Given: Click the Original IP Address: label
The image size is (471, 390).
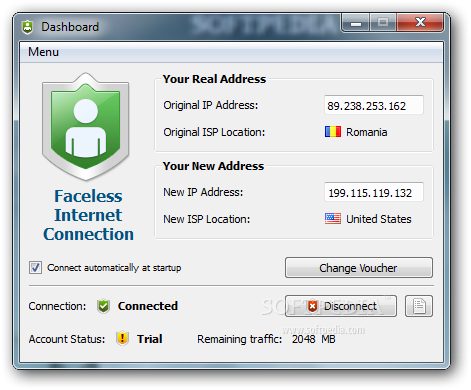Looking at the screenshot, I should [210, 105].
